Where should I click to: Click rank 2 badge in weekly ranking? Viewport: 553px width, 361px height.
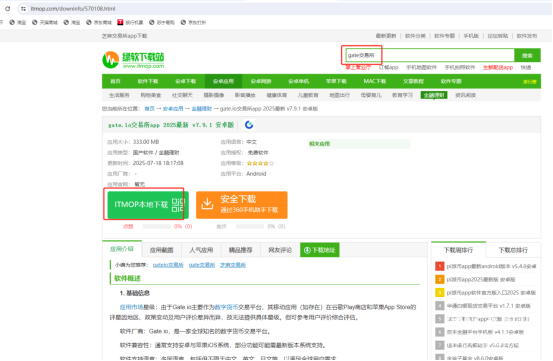(439, 279)
